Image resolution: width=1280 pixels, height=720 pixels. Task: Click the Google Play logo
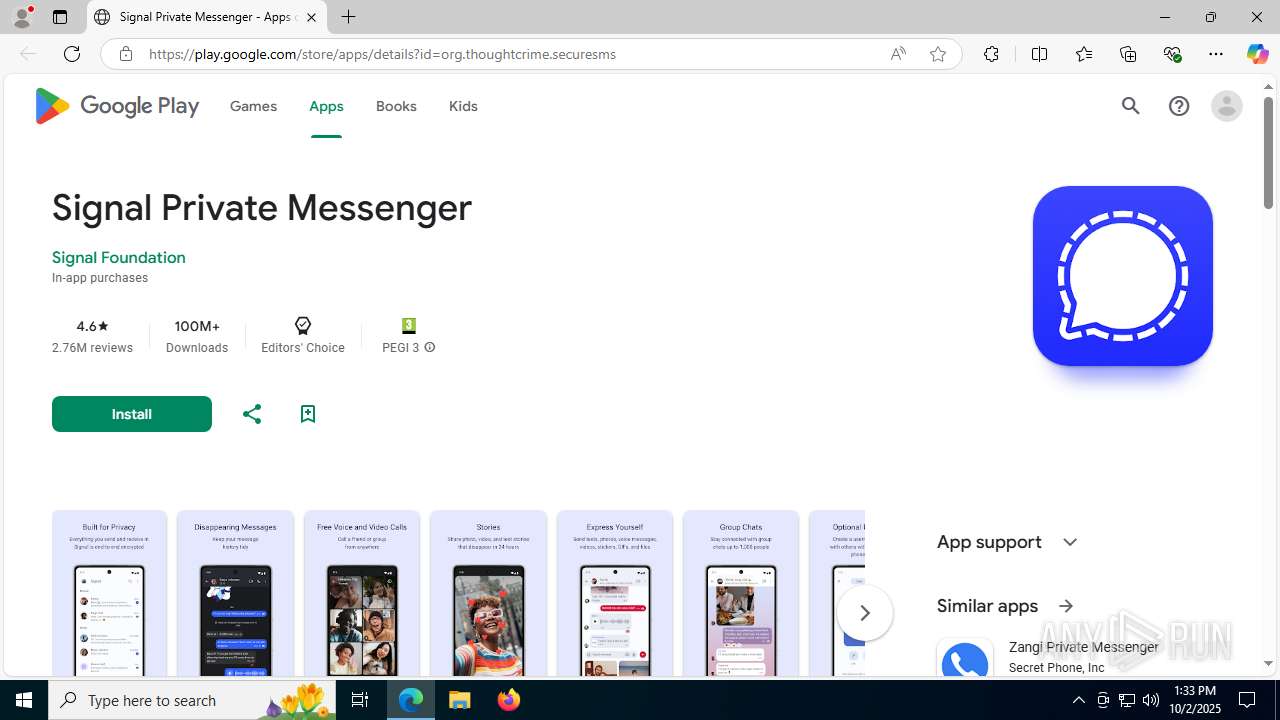point(116,106)
